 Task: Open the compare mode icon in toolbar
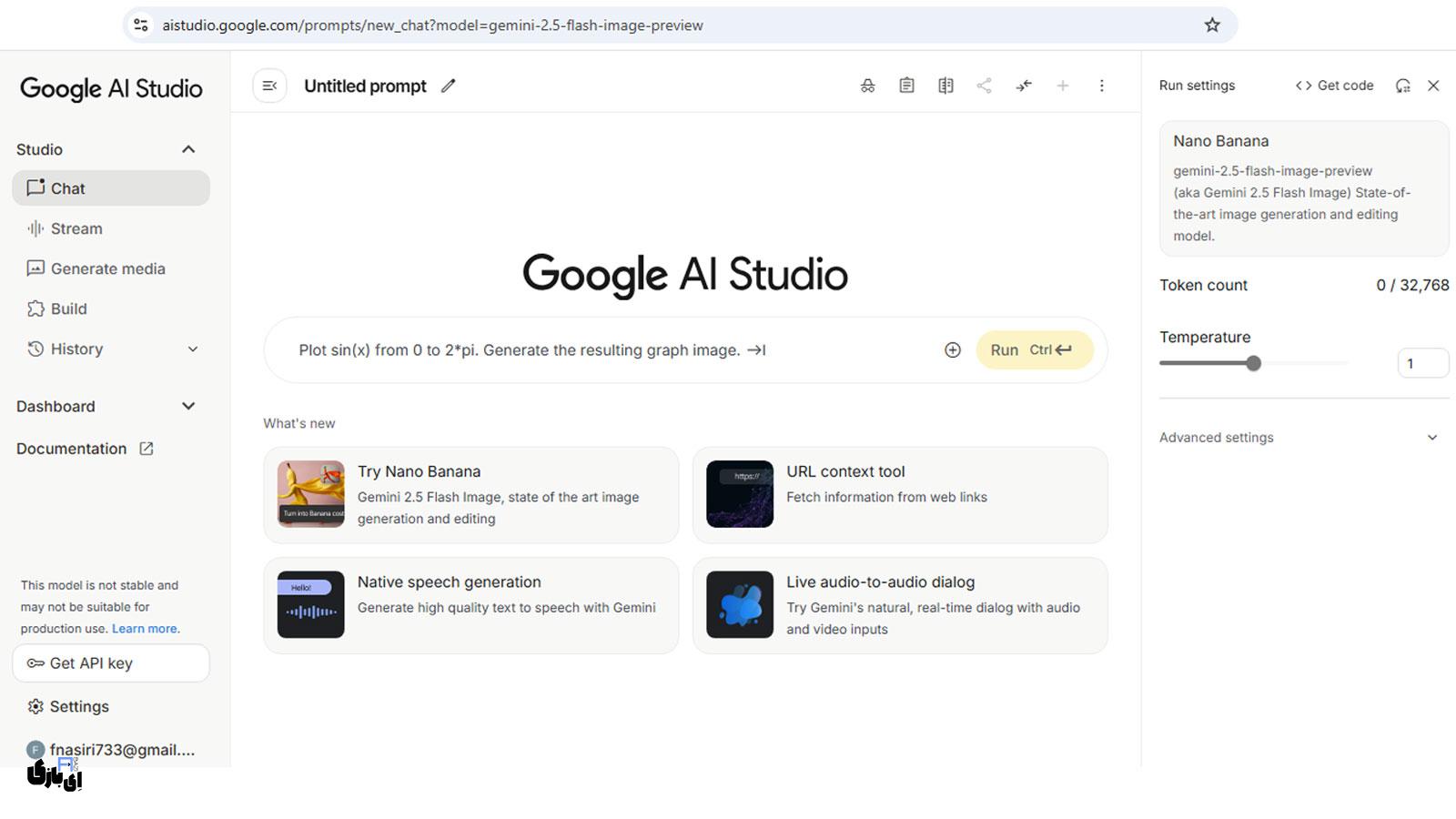(945, 86)
